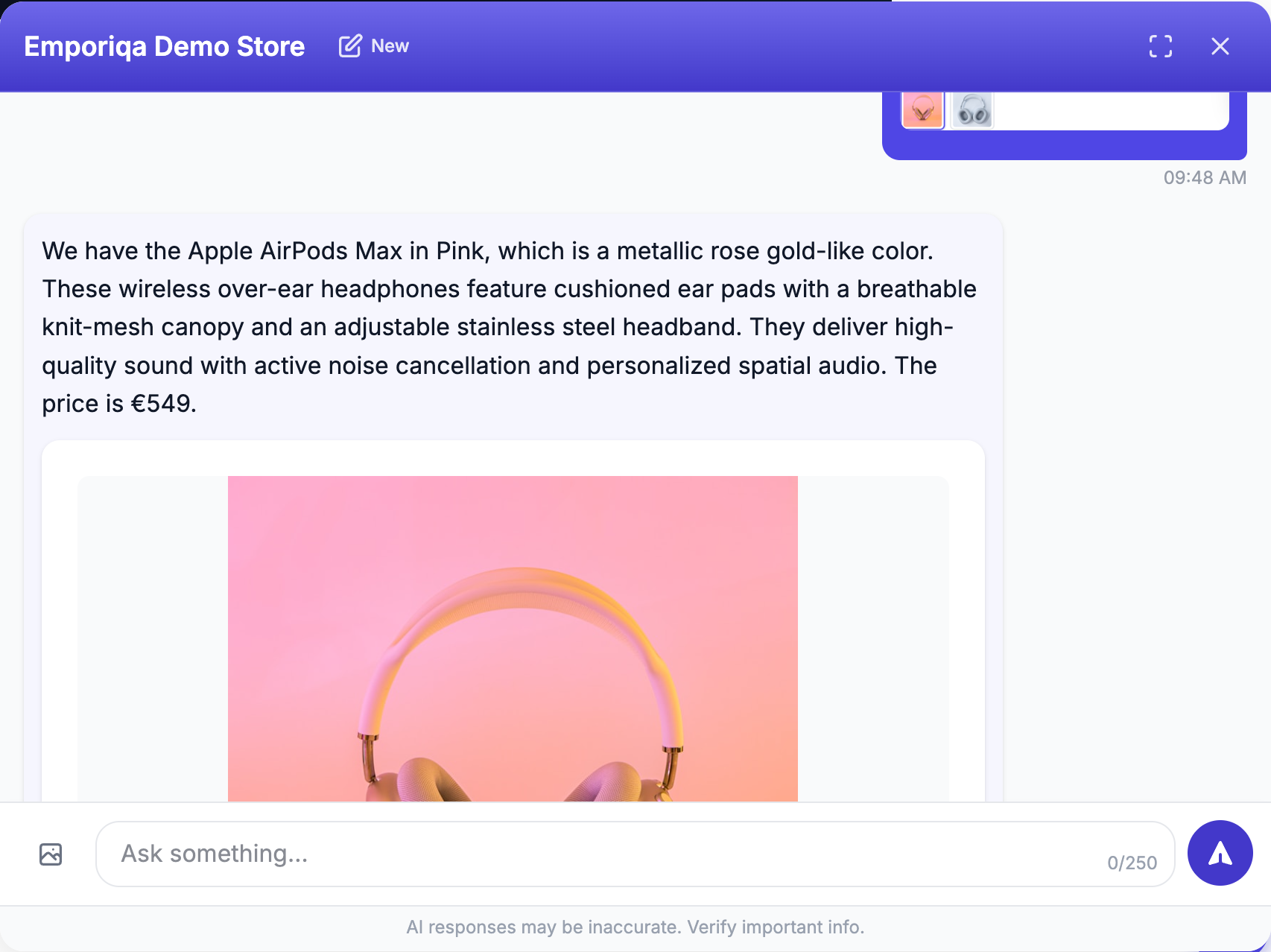This screenshot has width=1271, height=952.
Task: Focus the Ask something input field
Action: pyautogui.click(x=635, y=854)
